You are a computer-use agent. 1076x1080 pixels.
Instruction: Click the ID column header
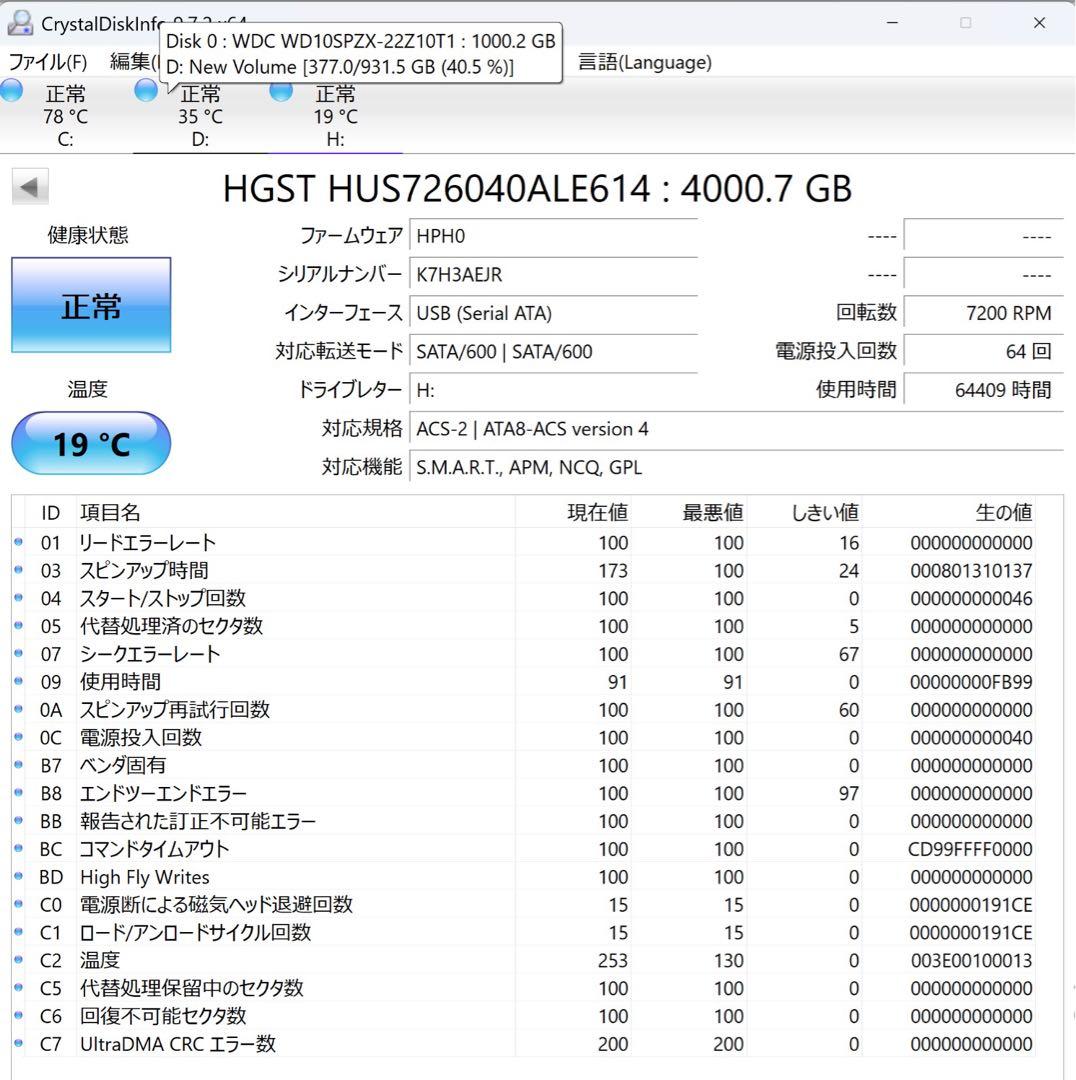click(x=50, y=512)
